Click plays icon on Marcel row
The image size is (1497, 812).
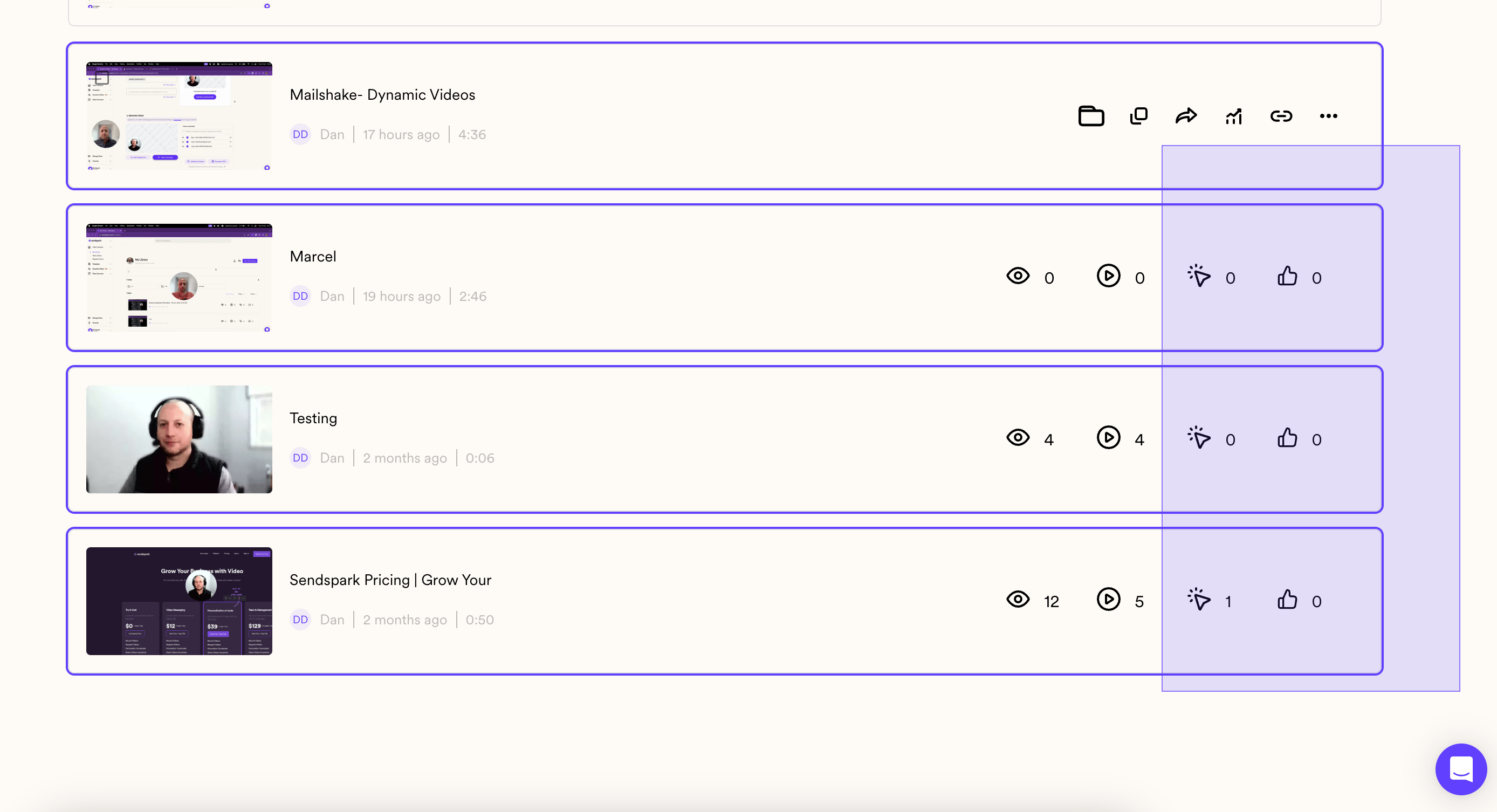coord(1108,276)
